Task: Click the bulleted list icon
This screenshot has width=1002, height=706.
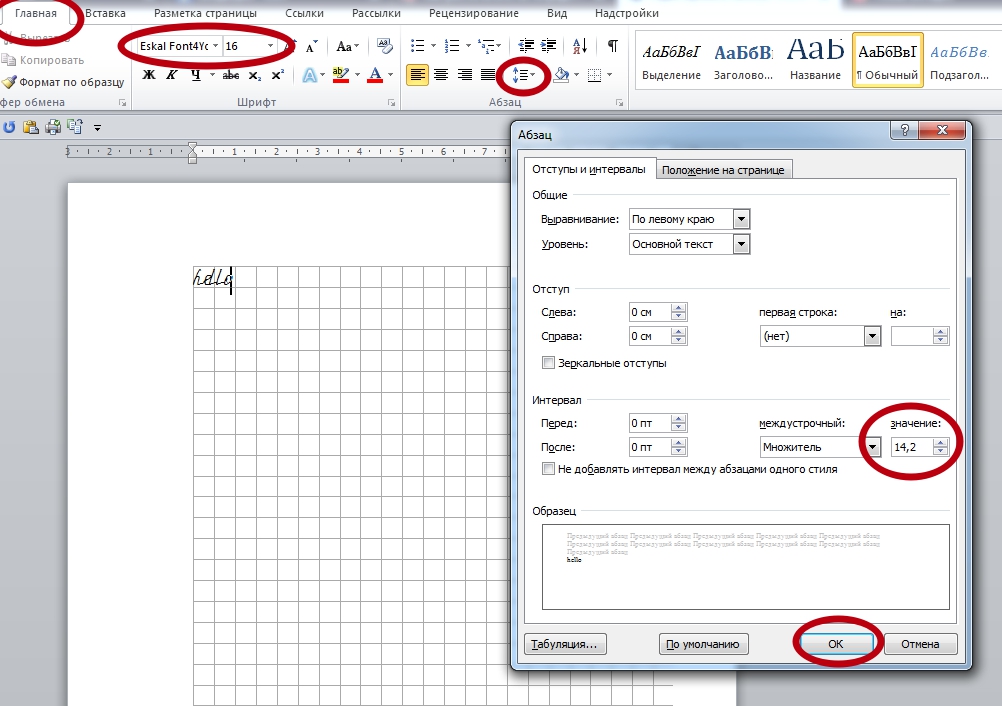Action: (x=418, y=46)
